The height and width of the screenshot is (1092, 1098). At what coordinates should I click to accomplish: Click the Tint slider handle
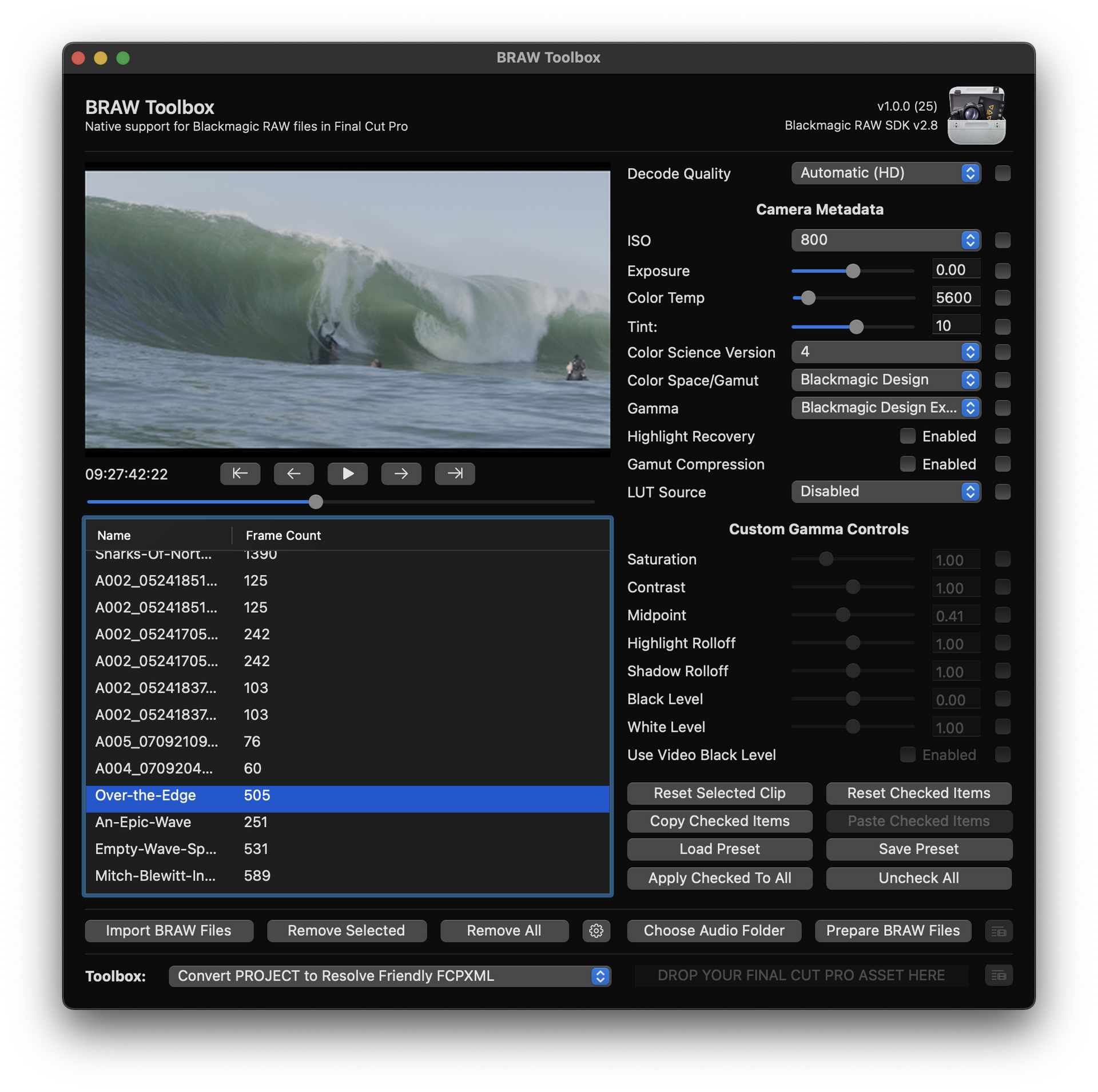856,326
